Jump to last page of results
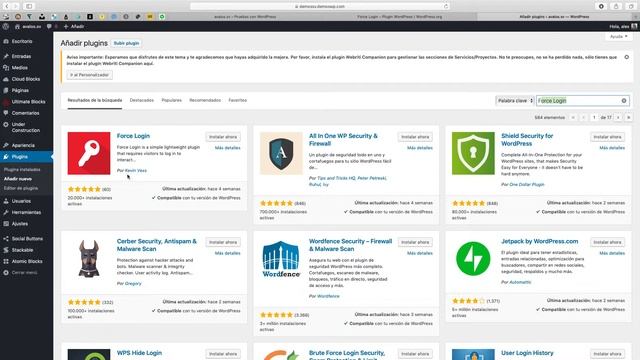 click(628, 118)
